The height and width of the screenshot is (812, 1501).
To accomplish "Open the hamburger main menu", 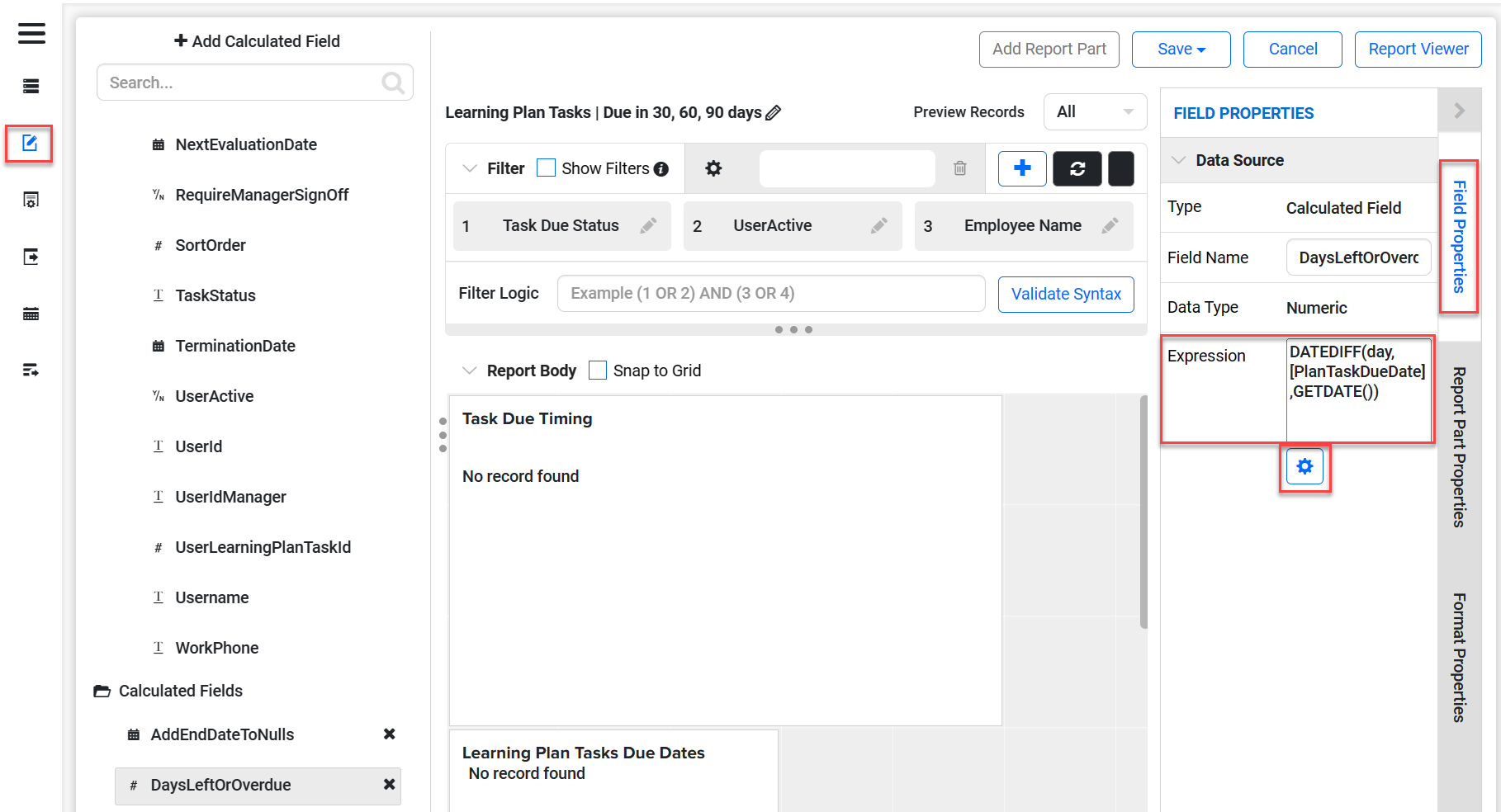I will (31, 34).
